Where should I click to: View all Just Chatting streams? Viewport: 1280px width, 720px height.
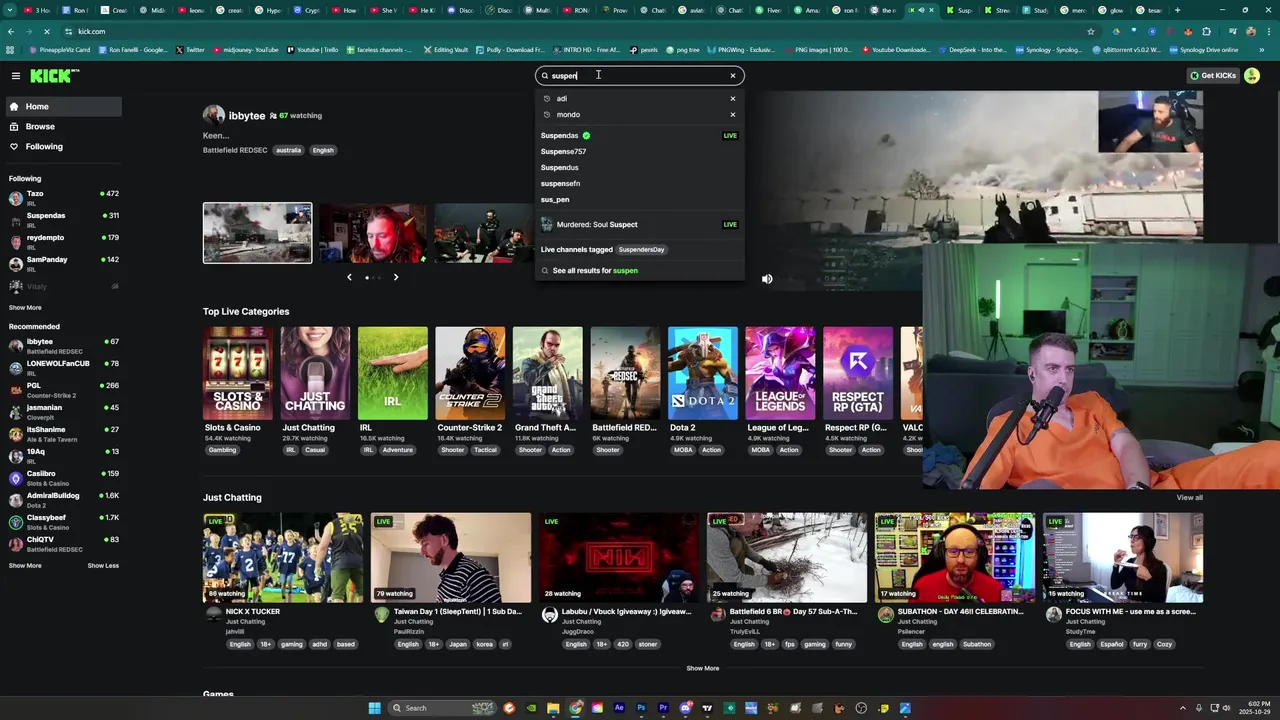pos(1189,497)
